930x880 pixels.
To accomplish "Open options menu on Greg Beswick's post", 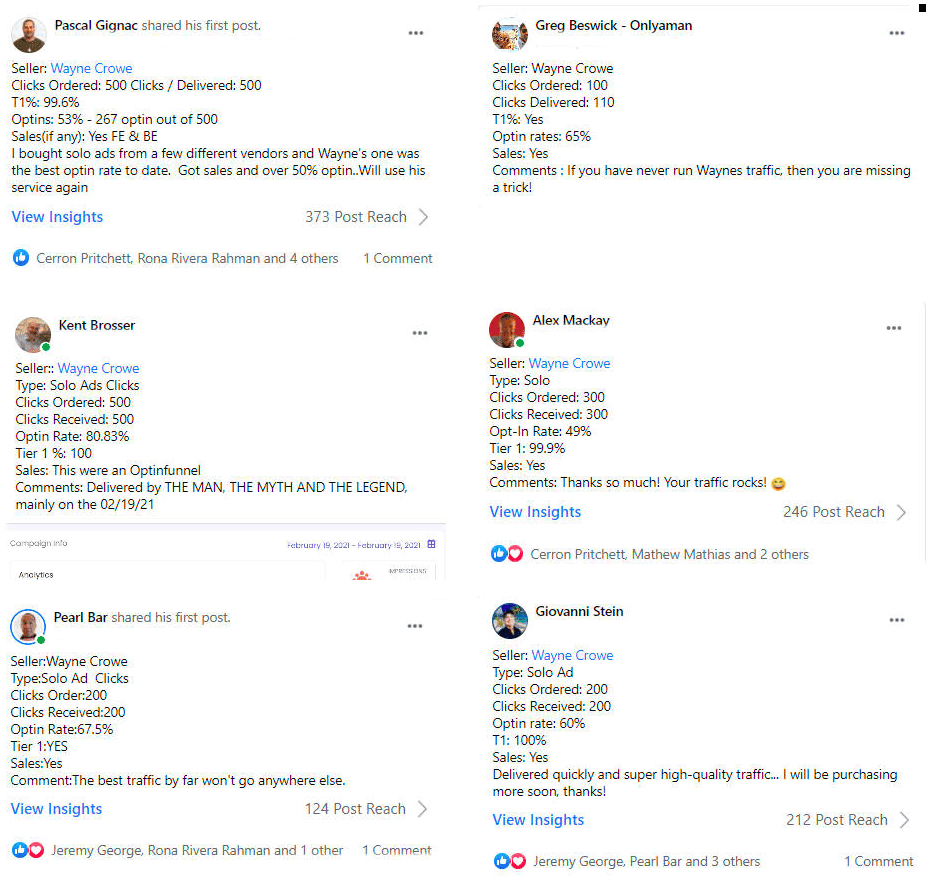I will point(897,33).
